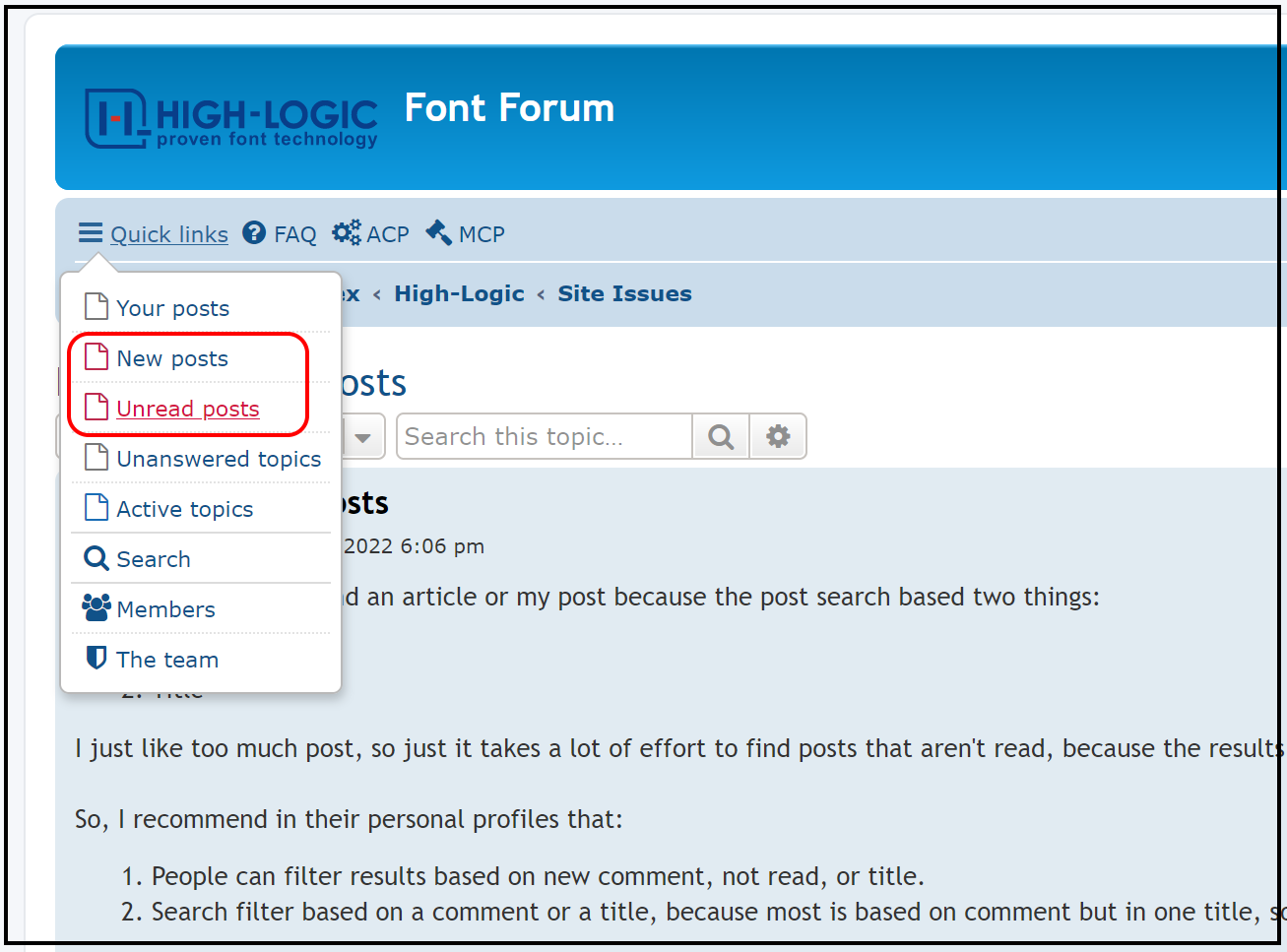1287x952 pixels.
Task: Open The team from Quick links menu
Action: coord(167,660)
